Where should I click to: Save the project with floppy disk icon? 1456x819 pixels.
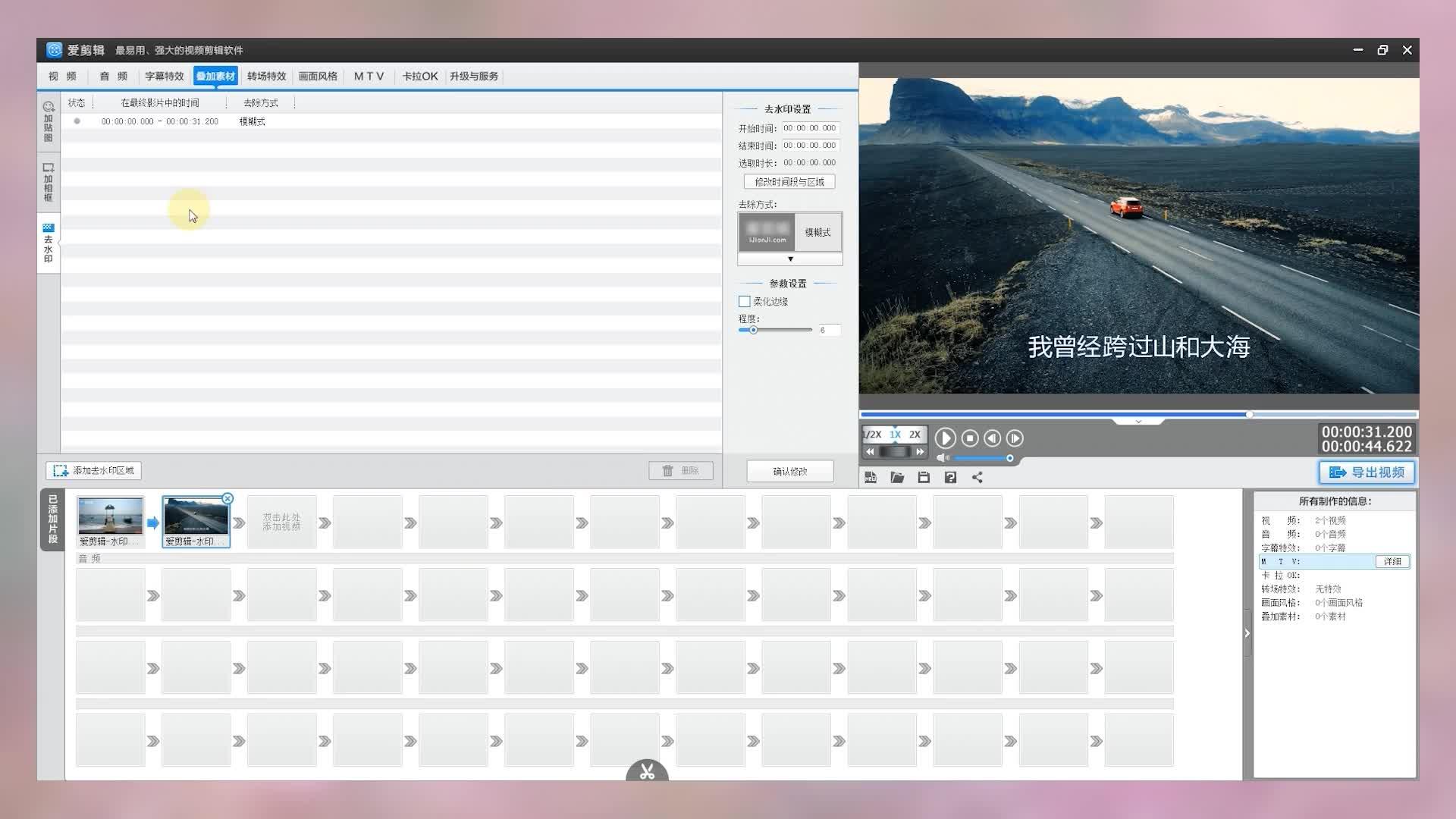[x=924, y=477]
